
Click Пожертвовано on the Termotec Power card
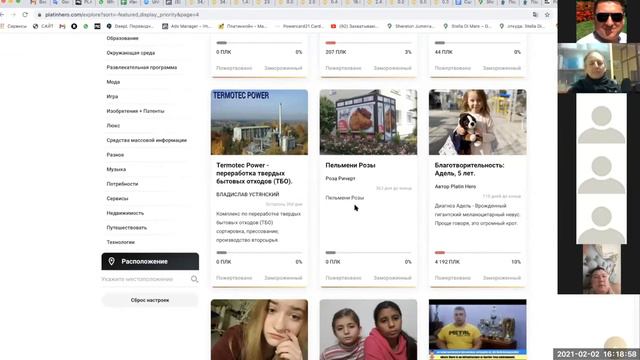(x=234, y=278)
